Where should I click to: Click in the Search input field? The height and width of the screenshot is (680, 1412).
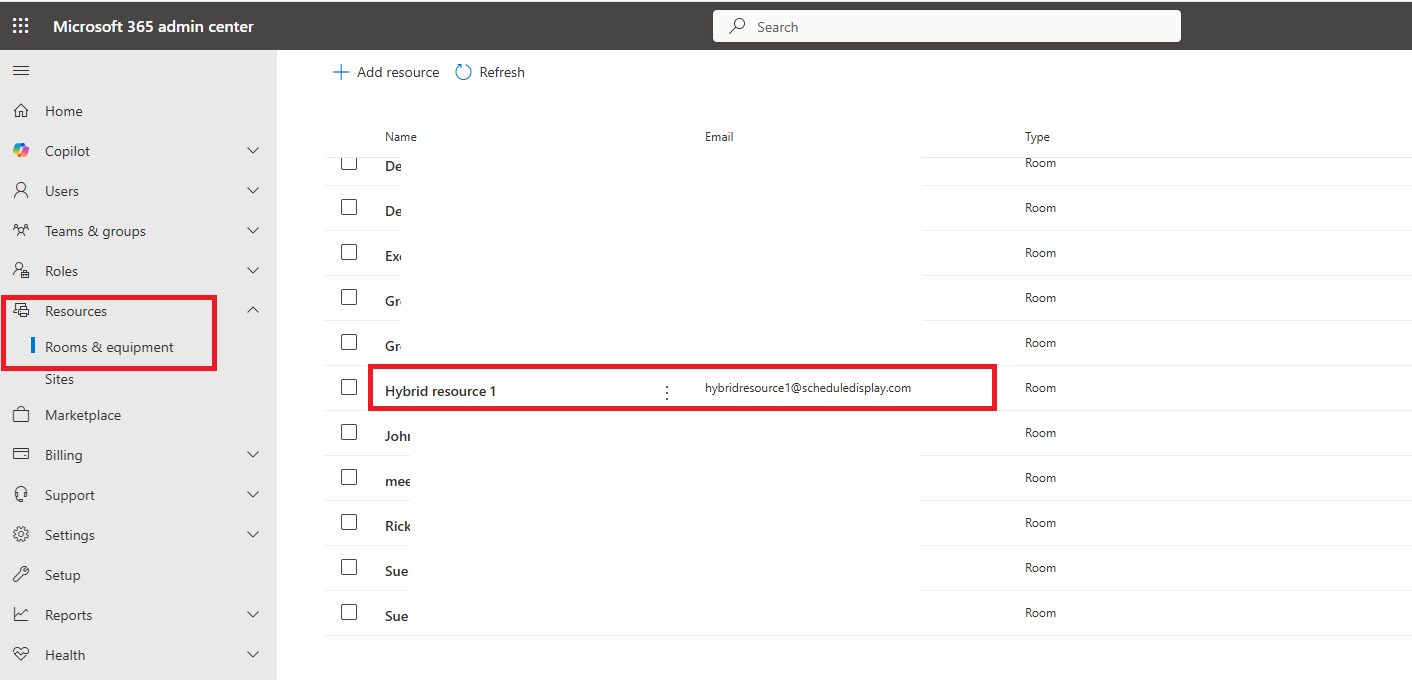pos(946,26)
